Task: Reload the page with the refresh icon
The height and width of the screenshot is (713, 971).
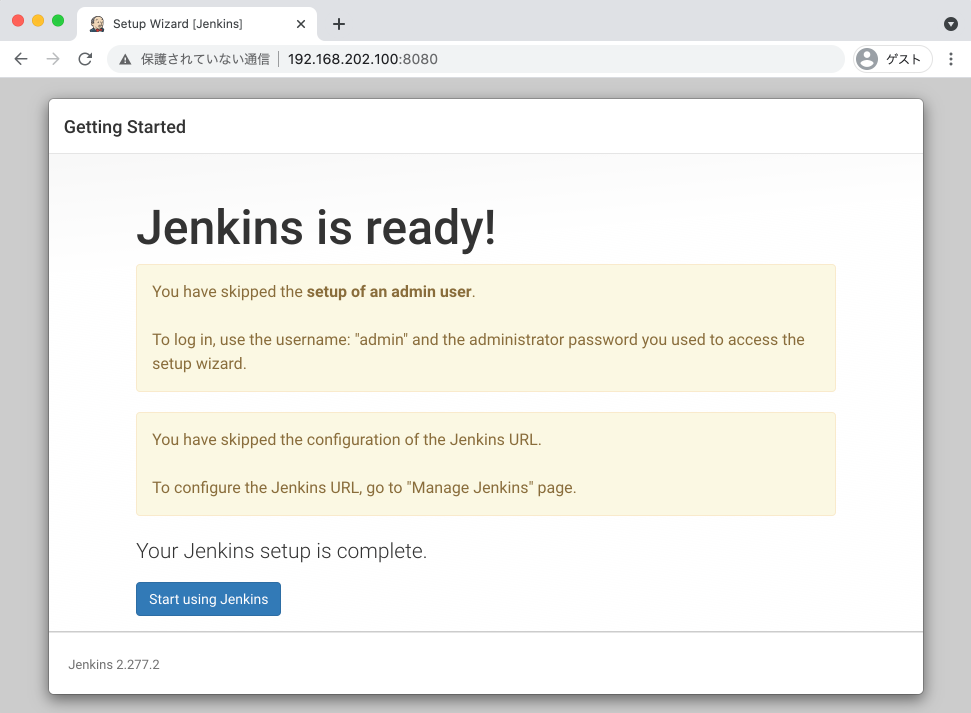Action: click(85, 59)
